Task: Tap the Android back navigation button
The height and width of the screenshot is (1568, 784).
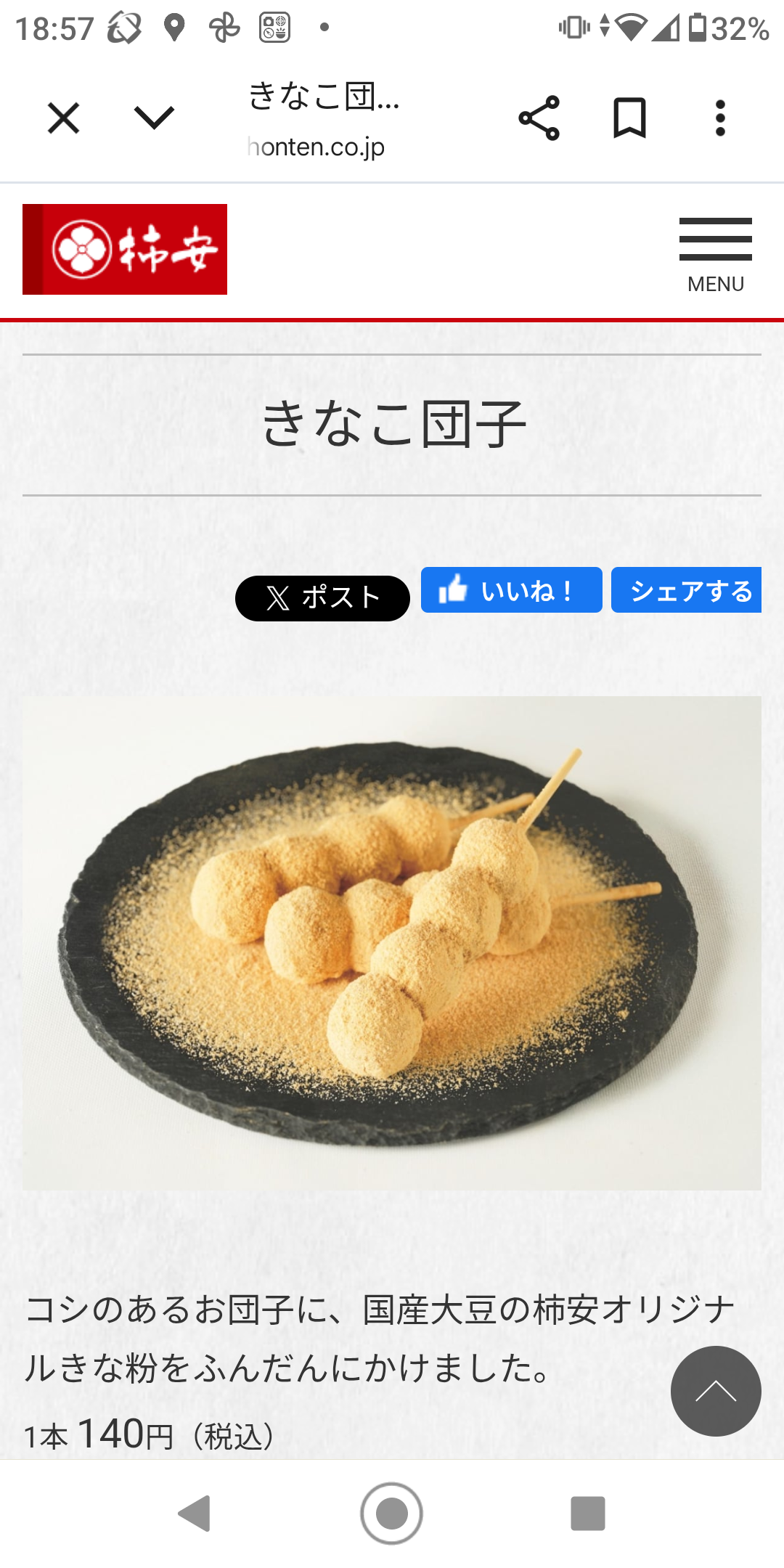Action: click(x=195, y=1514)
